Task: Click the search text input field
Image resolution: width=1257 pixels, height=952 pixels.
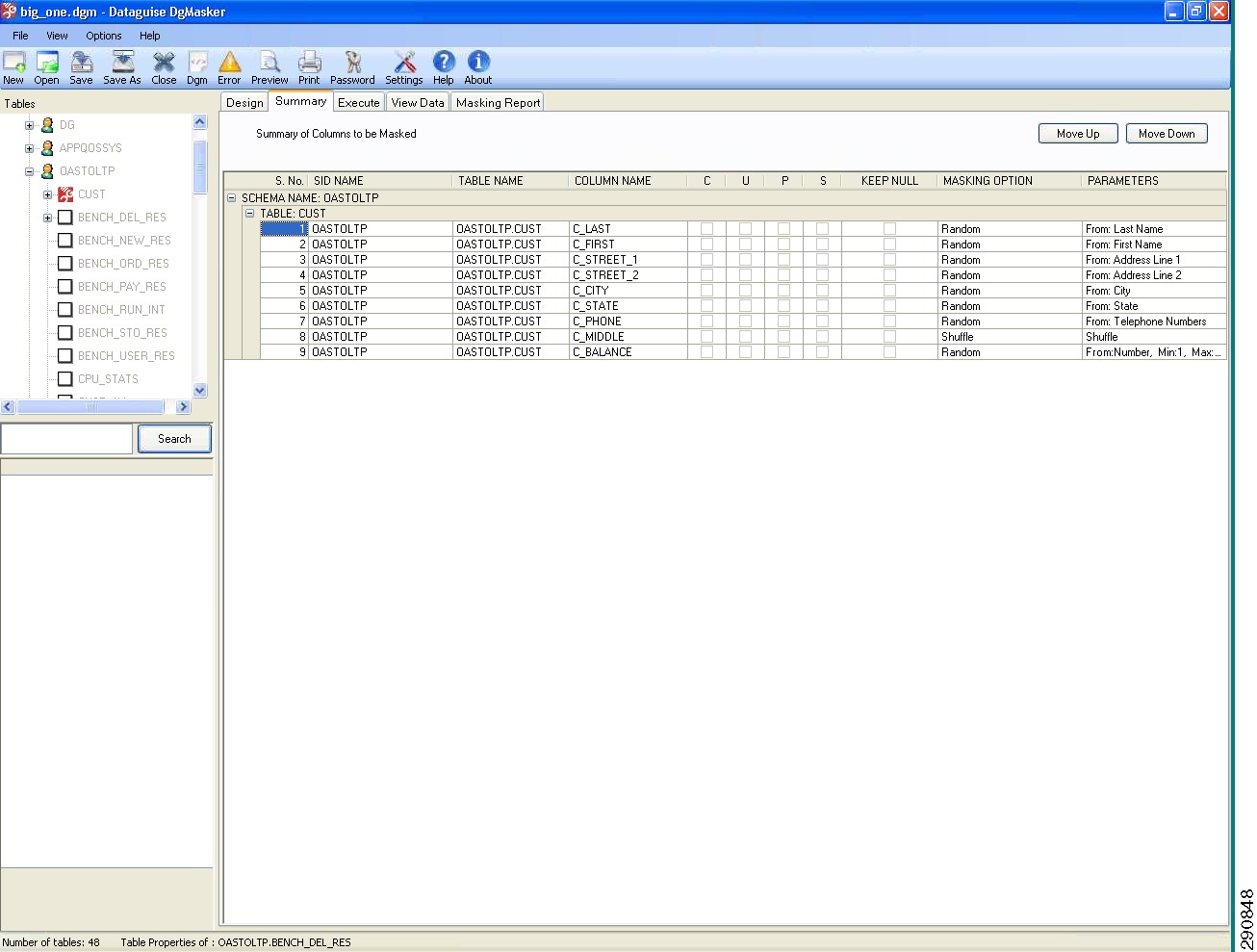Action: [66, 439]
